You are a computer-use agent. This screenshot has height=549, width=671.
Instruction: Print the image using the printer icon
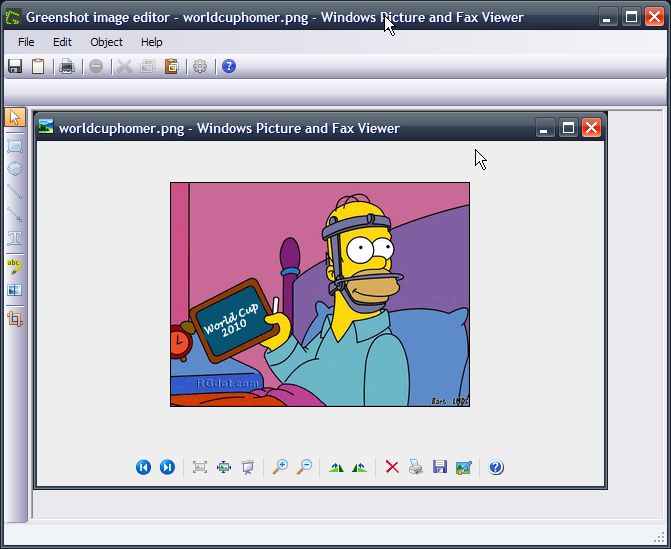tap(67, 66)
